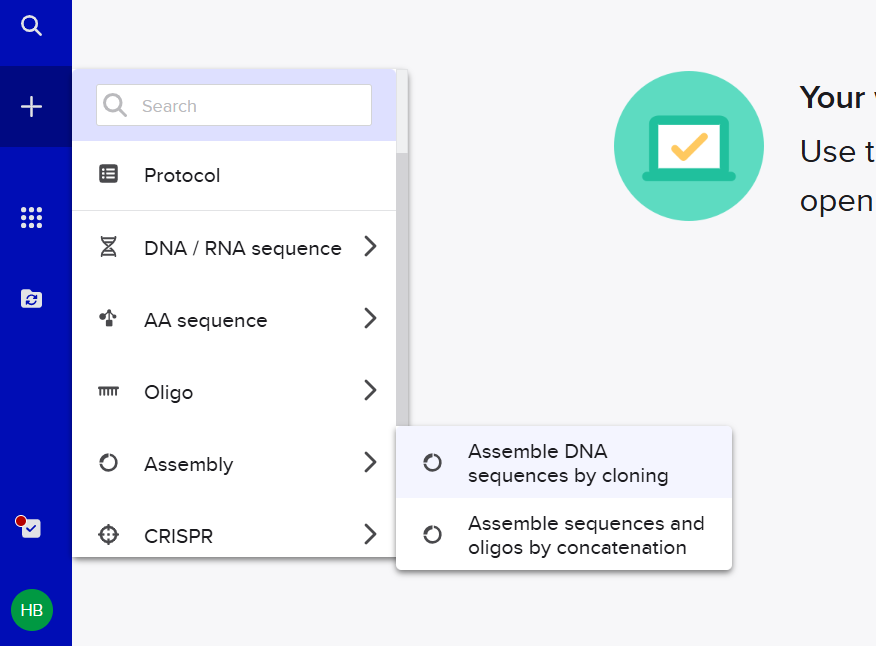This screenshot has height=646, width=876.
Task: Select the Protocol menu entry
Action: 234,175
